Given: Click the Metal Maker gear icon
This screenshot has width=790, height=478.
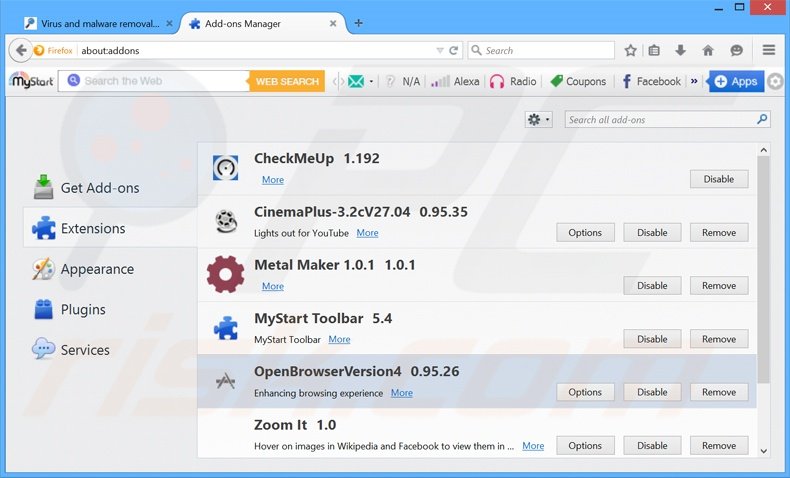Looking at the screenshot, I should point(225,275).
